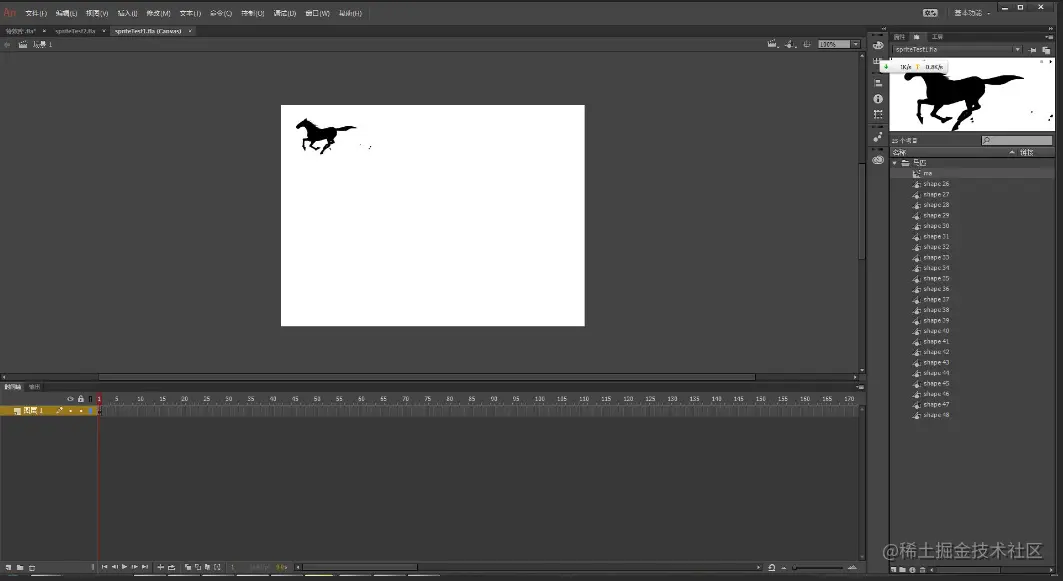Click the back arrow in edit bar

7,45
